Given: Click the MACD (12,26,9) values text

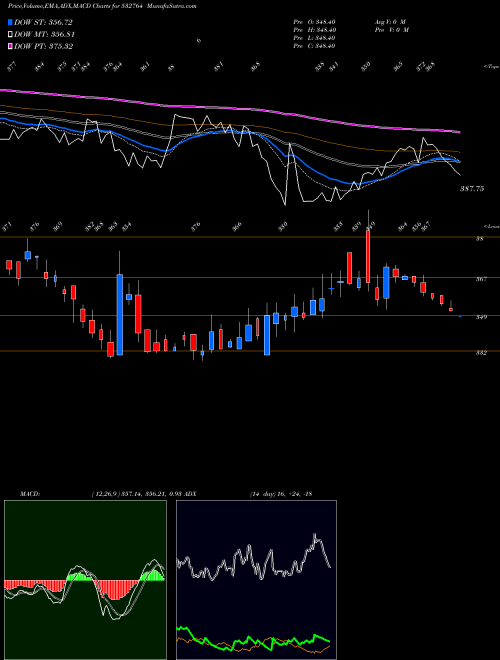Looking at the screenshot, I should pos(136,494).
